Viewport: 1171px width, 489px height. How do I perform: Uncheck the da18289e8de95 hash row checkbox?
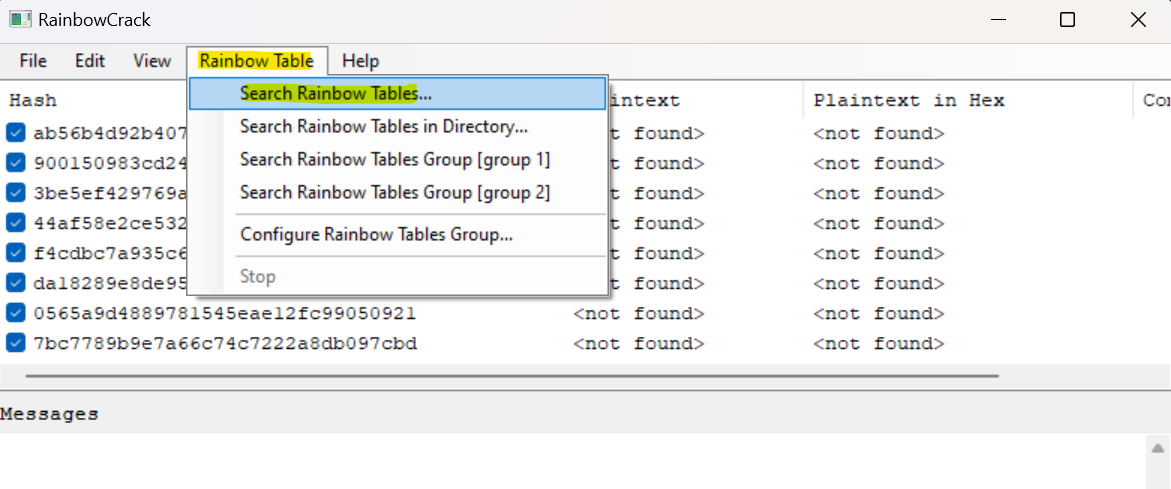[x=16, y=284]
